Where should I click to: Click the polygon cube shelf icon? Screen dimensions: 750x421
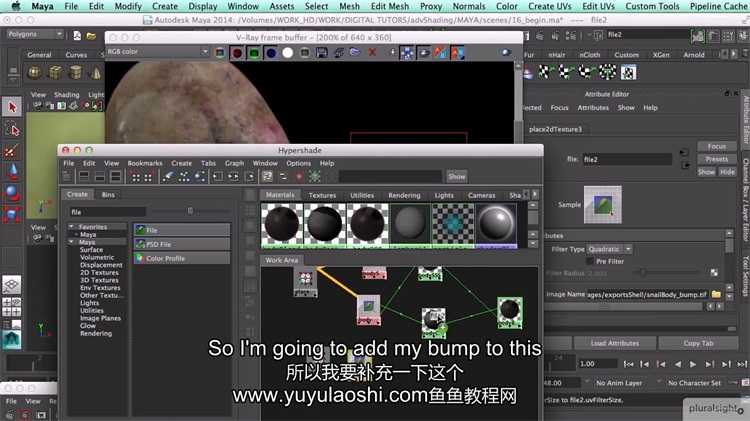point(55,72)
